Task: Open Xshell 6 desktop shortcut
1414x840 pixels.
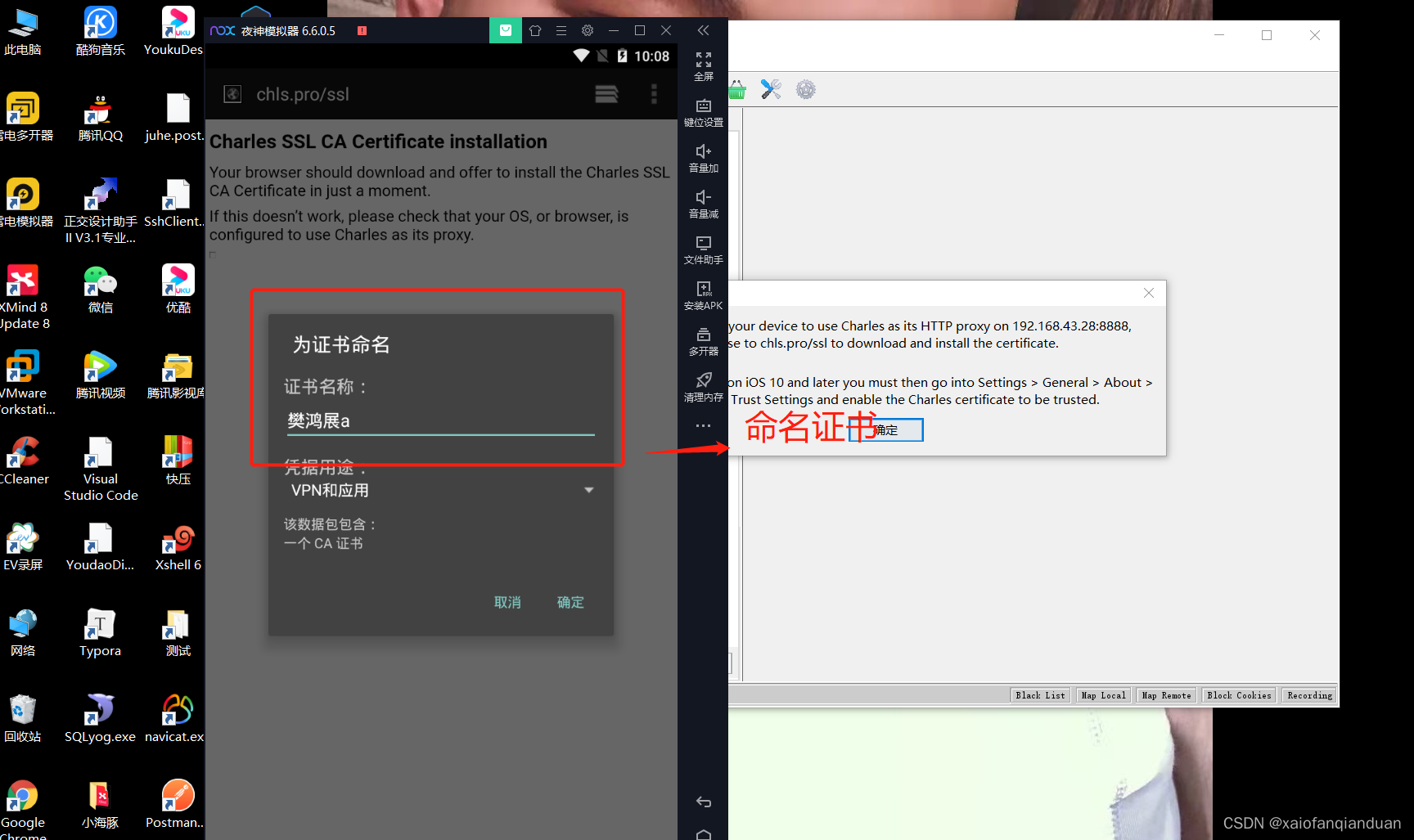Action: (178, 547)
